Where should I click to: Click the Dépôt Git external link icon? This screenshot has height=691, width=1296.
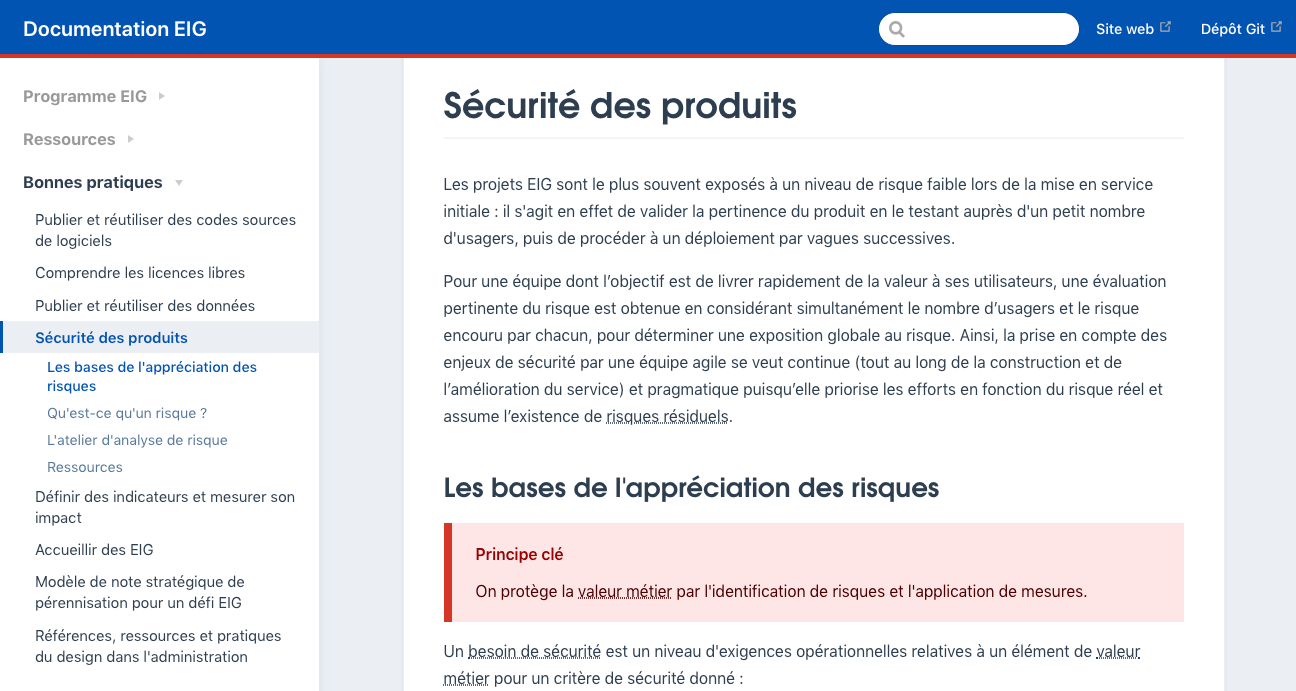click(x=1276, y=28)
